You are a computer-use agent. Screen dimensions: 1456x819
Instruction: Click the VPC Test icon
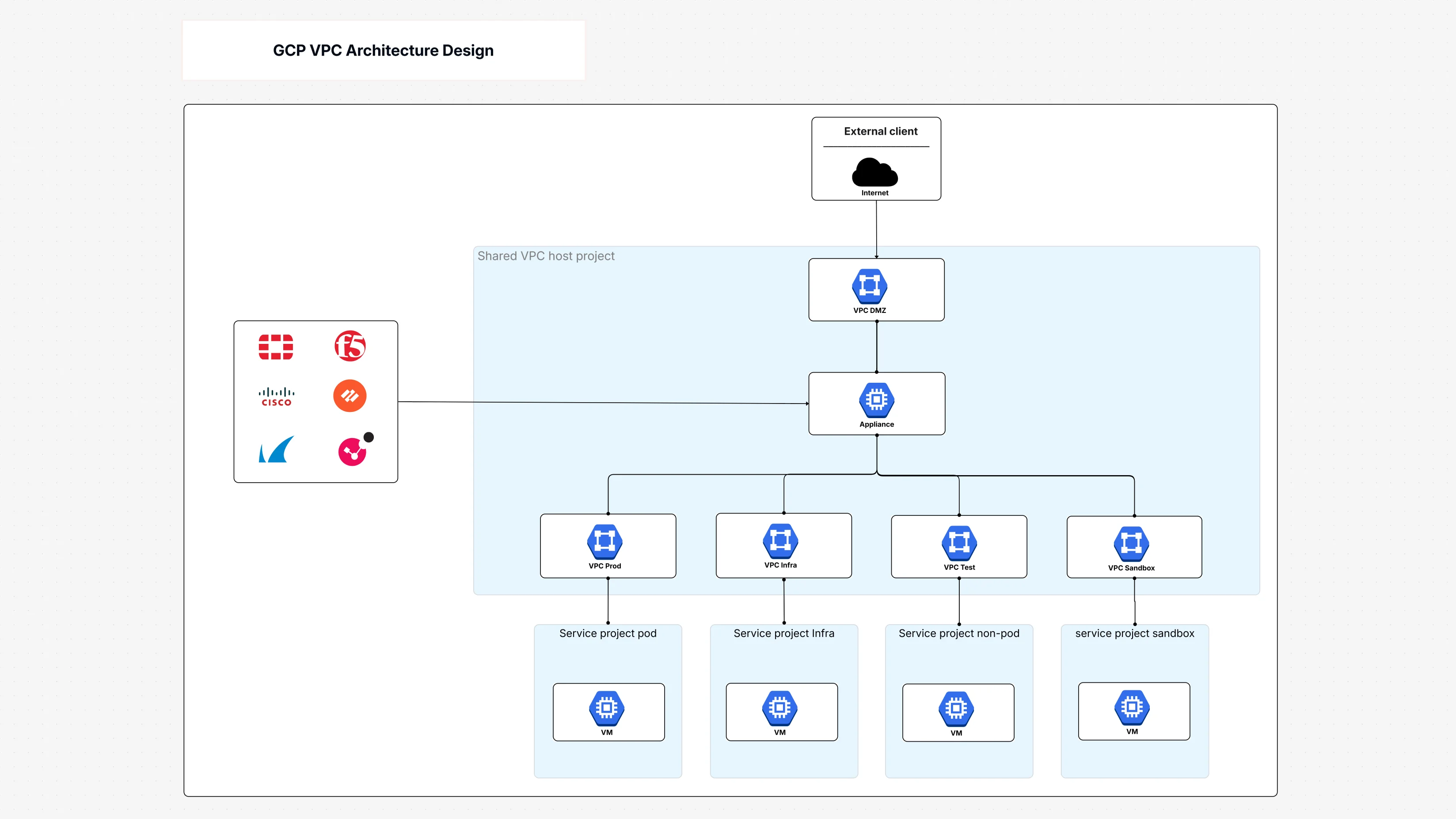point(958,543)
